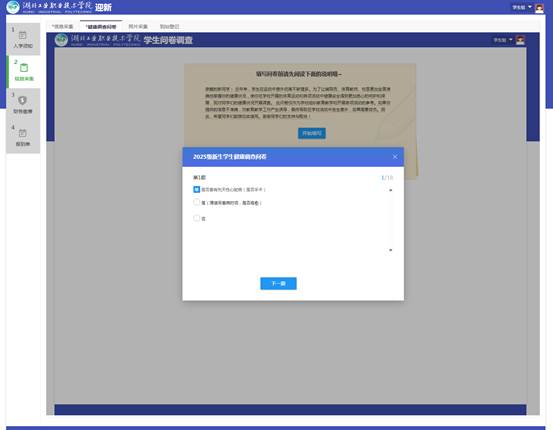The width and height of the screenshot is (553, 430).
Task: Click avatar in inner questionnaire header
Action: pyautogui.click(x=520, y=40)
